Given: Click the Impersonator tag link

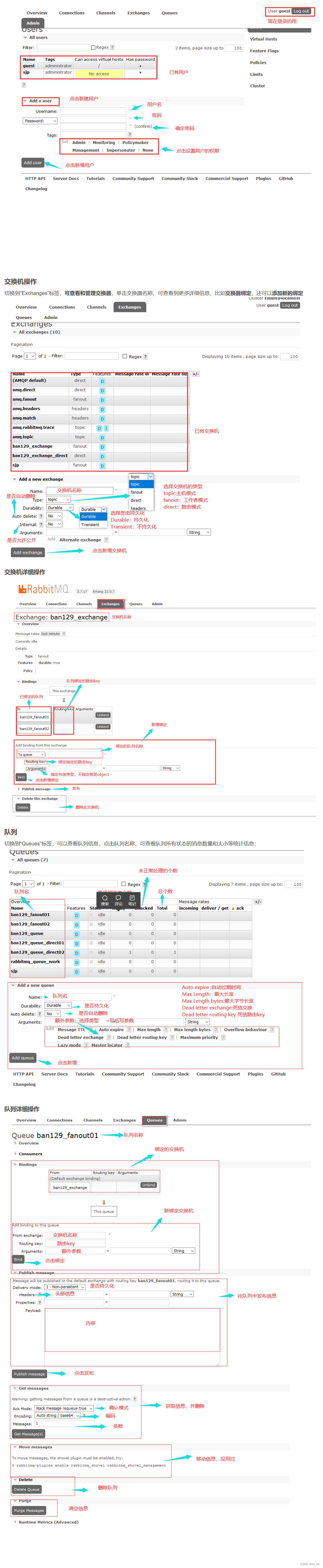Looking at the screenshot, I should pos(121,150).
